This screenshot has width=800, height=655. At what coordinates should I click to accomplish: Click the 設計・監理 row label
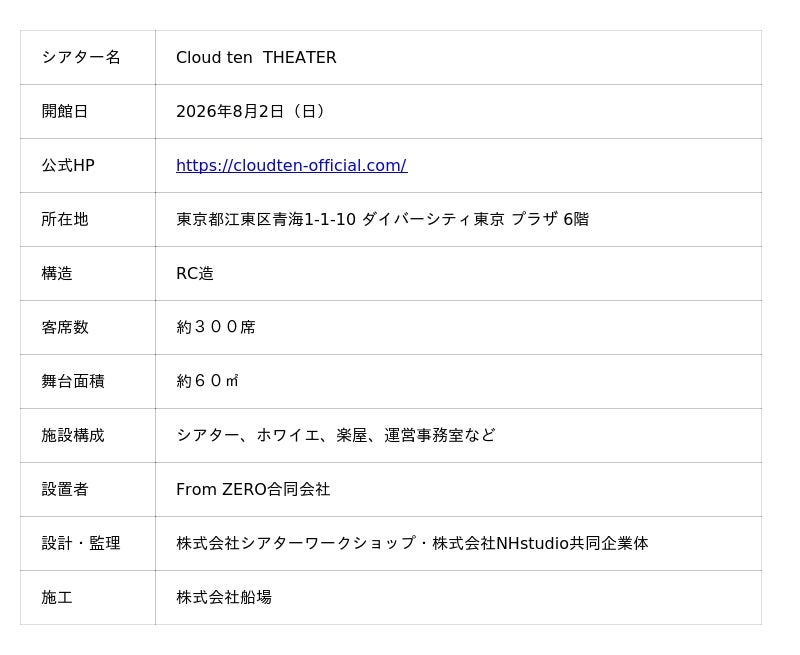coord(81,543)
